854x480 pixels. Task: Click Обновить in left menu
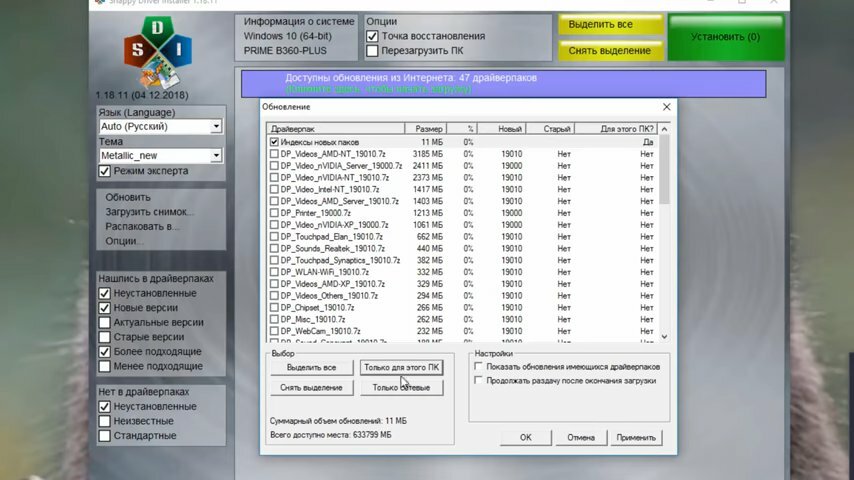coord(128,197)
